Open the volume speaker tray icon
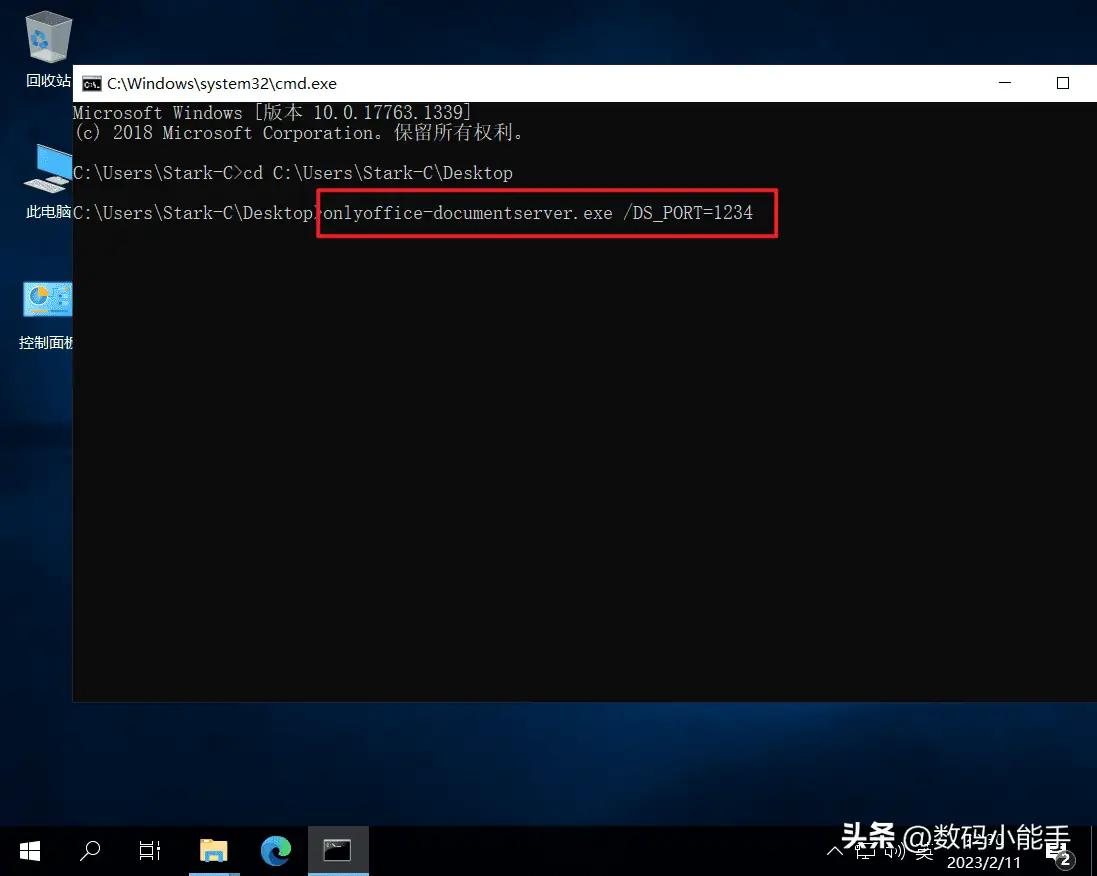The height and width of the screenshot is (876, 1097). [895, 852]
